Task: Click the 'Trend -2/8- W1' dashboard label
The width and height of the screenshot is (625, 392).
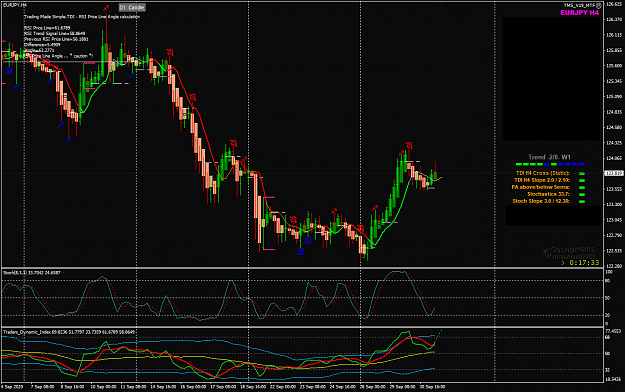Action: (x=549, y=157)
